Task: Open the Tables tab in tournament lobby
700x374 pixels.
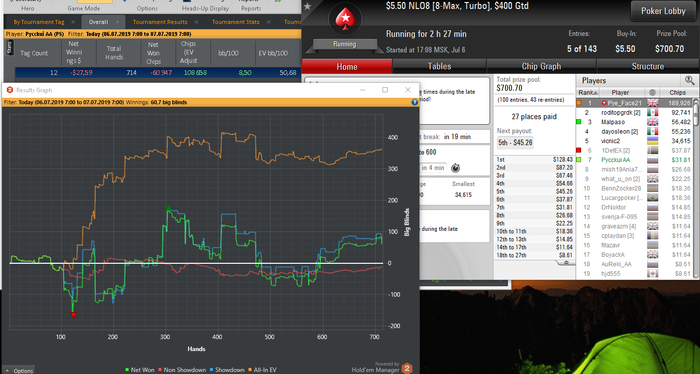Action: point(439,66)
